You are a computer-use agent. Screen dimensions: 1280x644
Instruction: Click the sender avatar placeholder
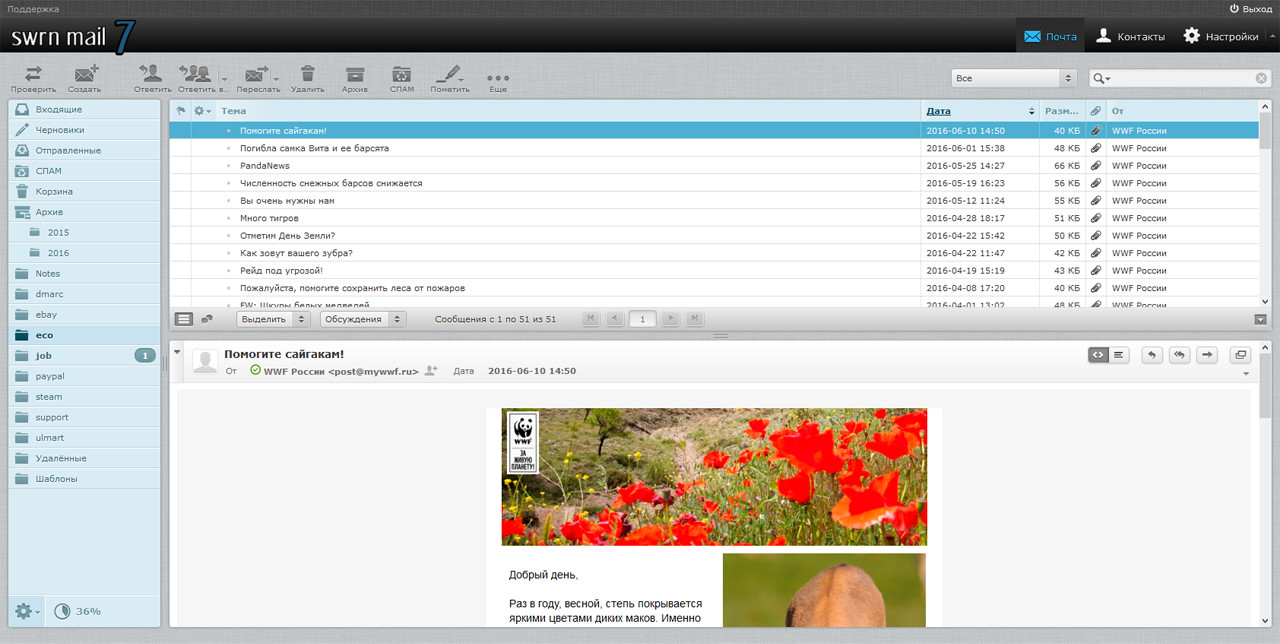[205, 362]
